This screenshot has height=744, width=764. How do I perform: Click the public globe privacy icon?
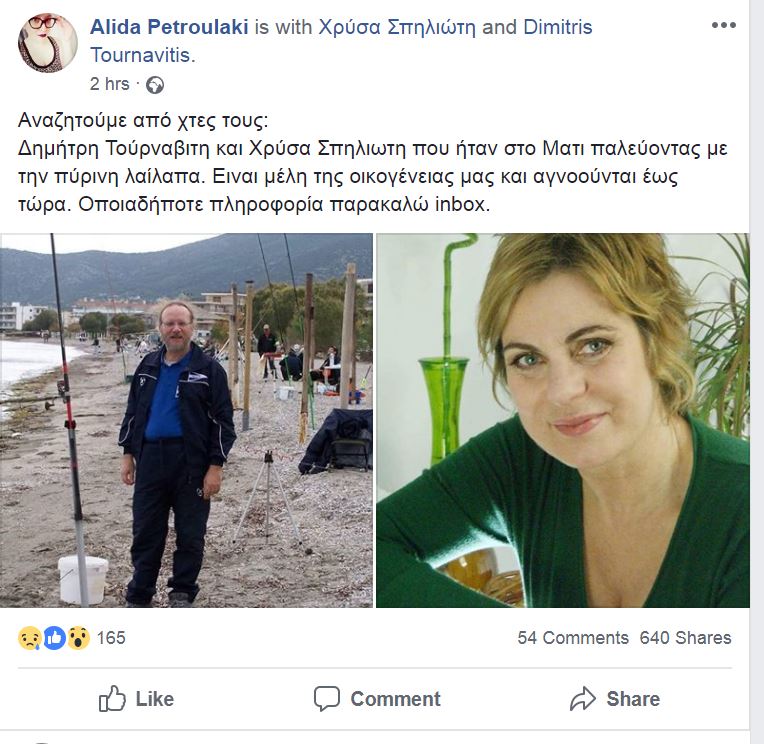155,85
